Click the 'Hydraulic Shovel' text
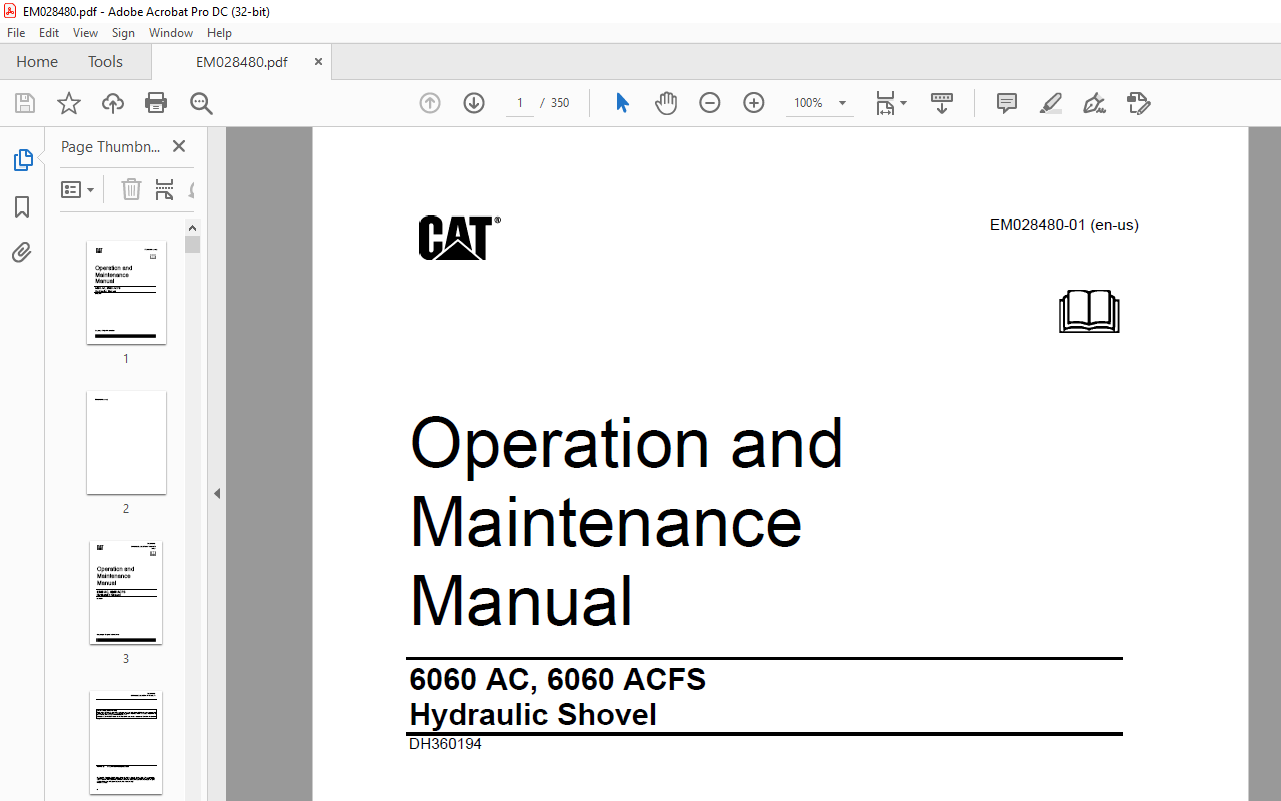The height and width of the screenshot is (801, 1281). [533, 715]
